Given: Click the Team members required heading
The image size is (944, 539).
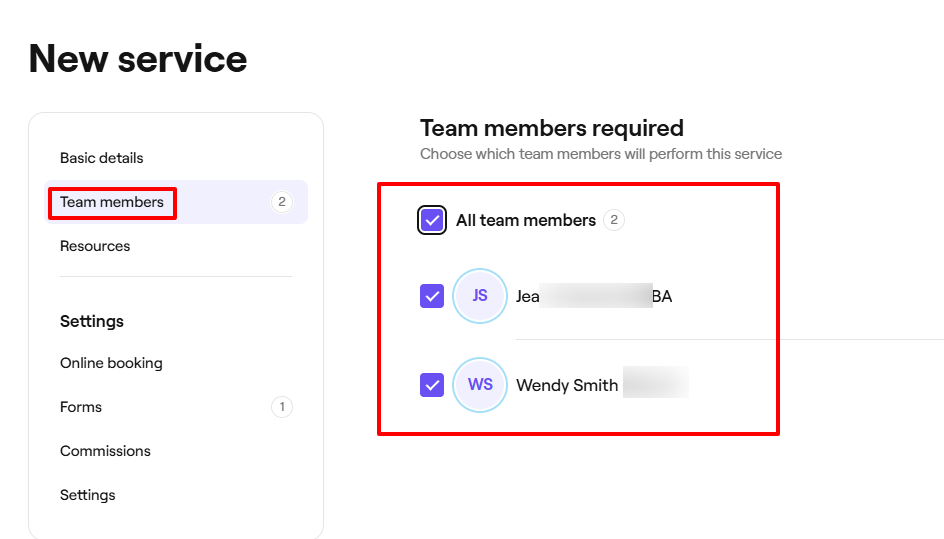Looking at the screenshot, I should pyautogui.click(x=552, y=128).
